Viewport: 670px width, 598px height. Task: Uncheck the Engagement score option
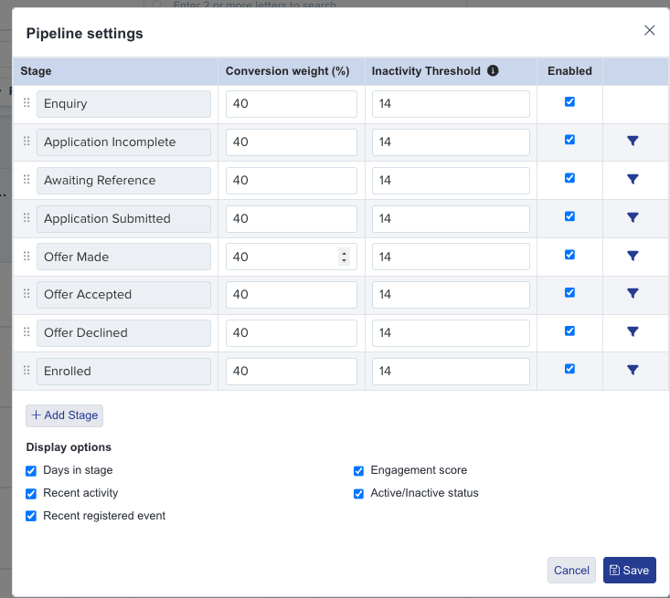359,471
